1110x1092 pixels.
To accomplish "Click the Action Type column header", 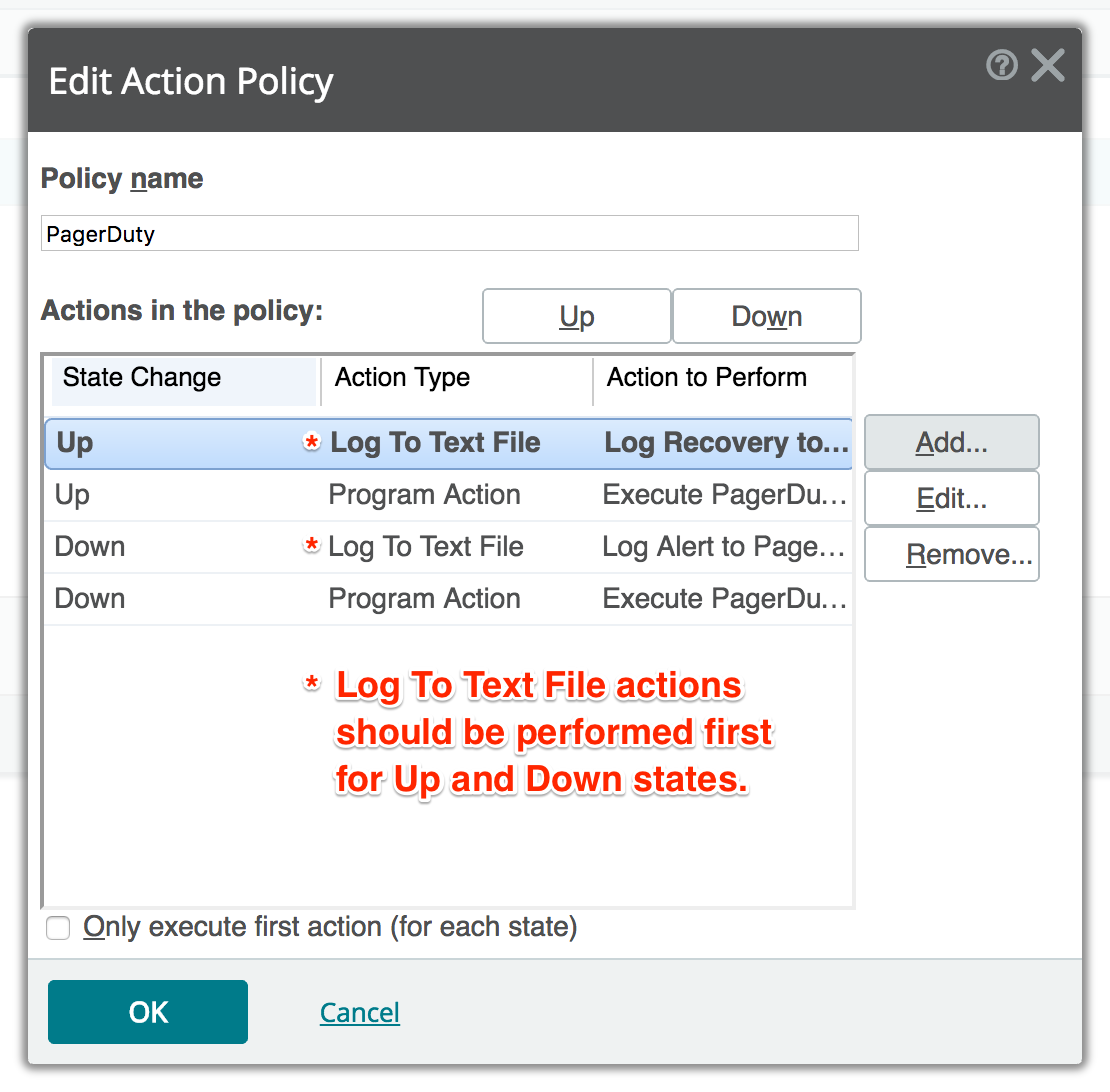I will 456,378.
